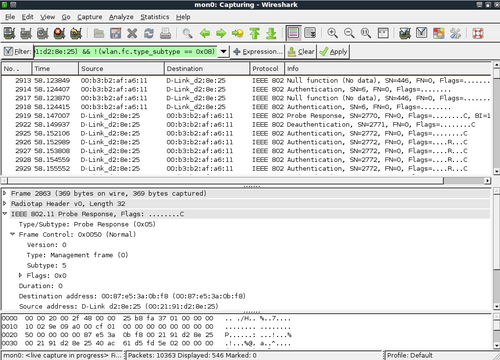Collapse the Frame Control 0x0050 node
The height and width of the screenshot is (360, 500).
tap(13, 234)
